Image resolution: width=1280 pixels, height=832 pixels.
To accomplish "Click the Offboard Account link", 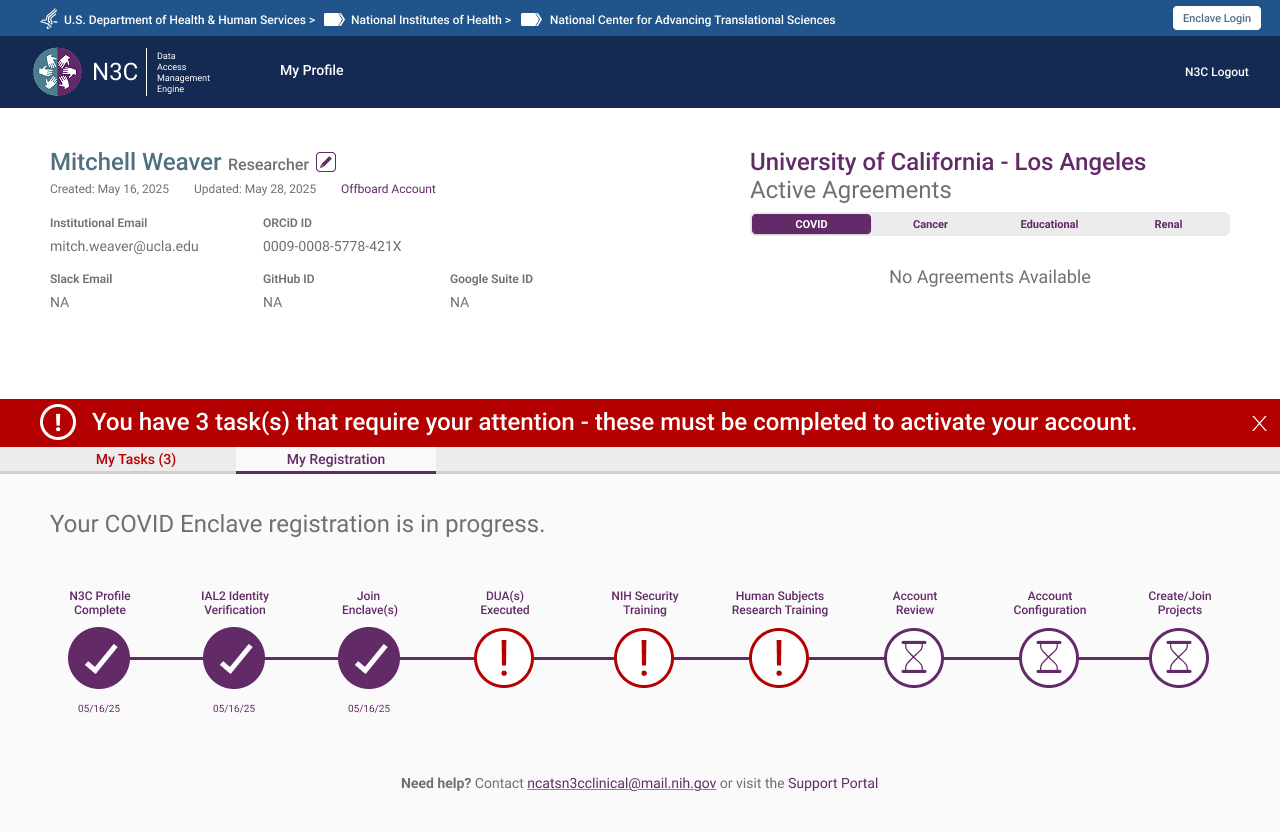I will [388, 189].
